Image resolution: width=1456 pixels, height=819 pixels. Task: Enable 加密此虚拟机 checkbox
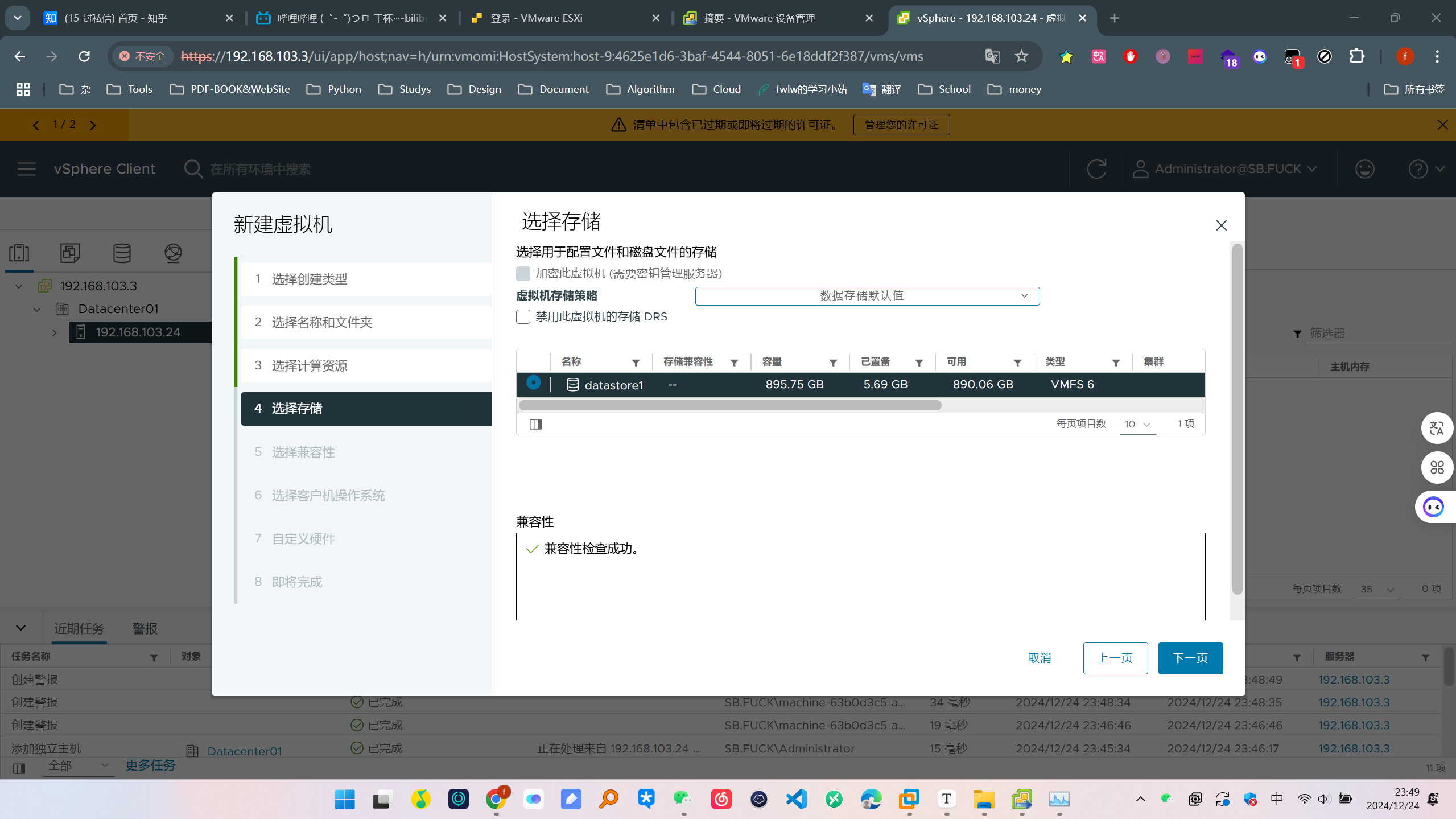click(x=523, y=274)
